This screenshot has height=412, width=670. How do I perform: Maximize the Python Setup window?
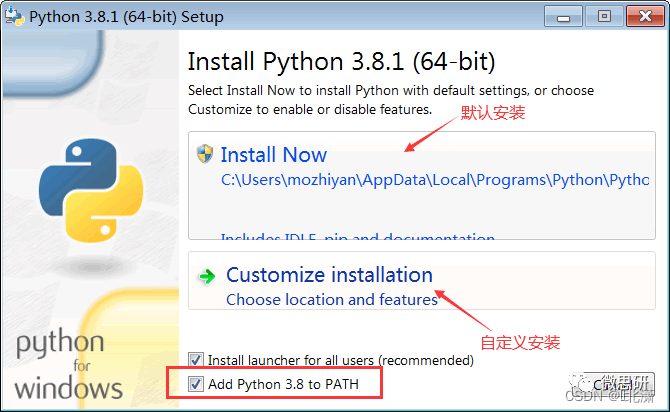603,16
